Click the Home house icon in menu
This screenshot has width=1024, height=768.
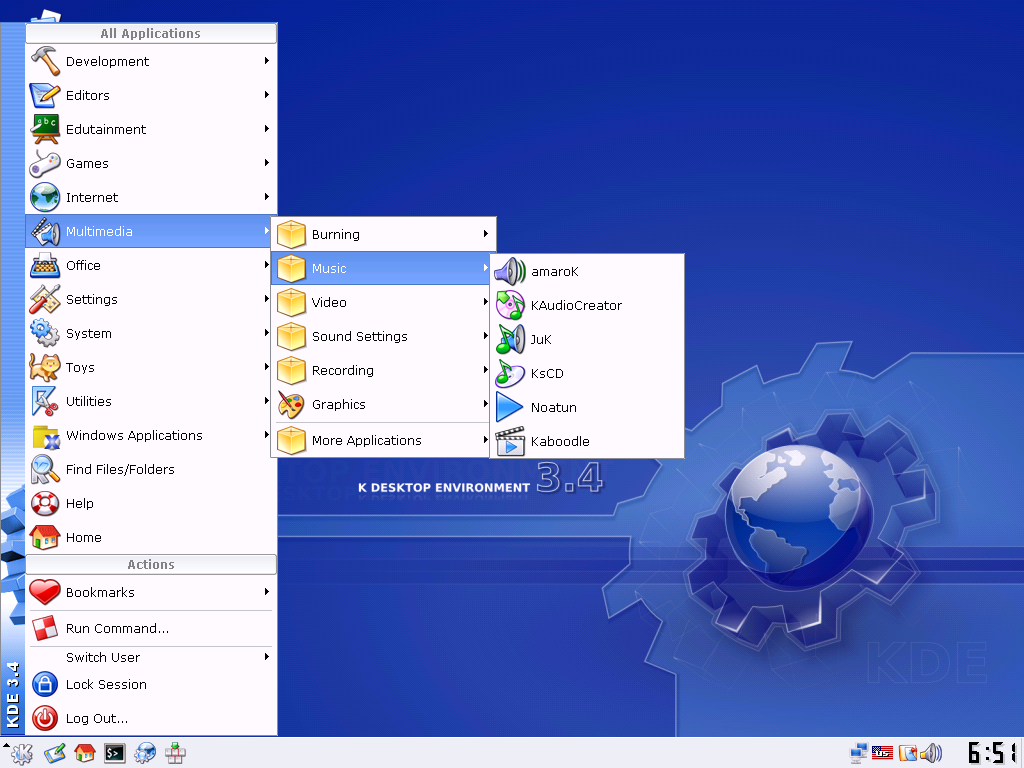45,537
